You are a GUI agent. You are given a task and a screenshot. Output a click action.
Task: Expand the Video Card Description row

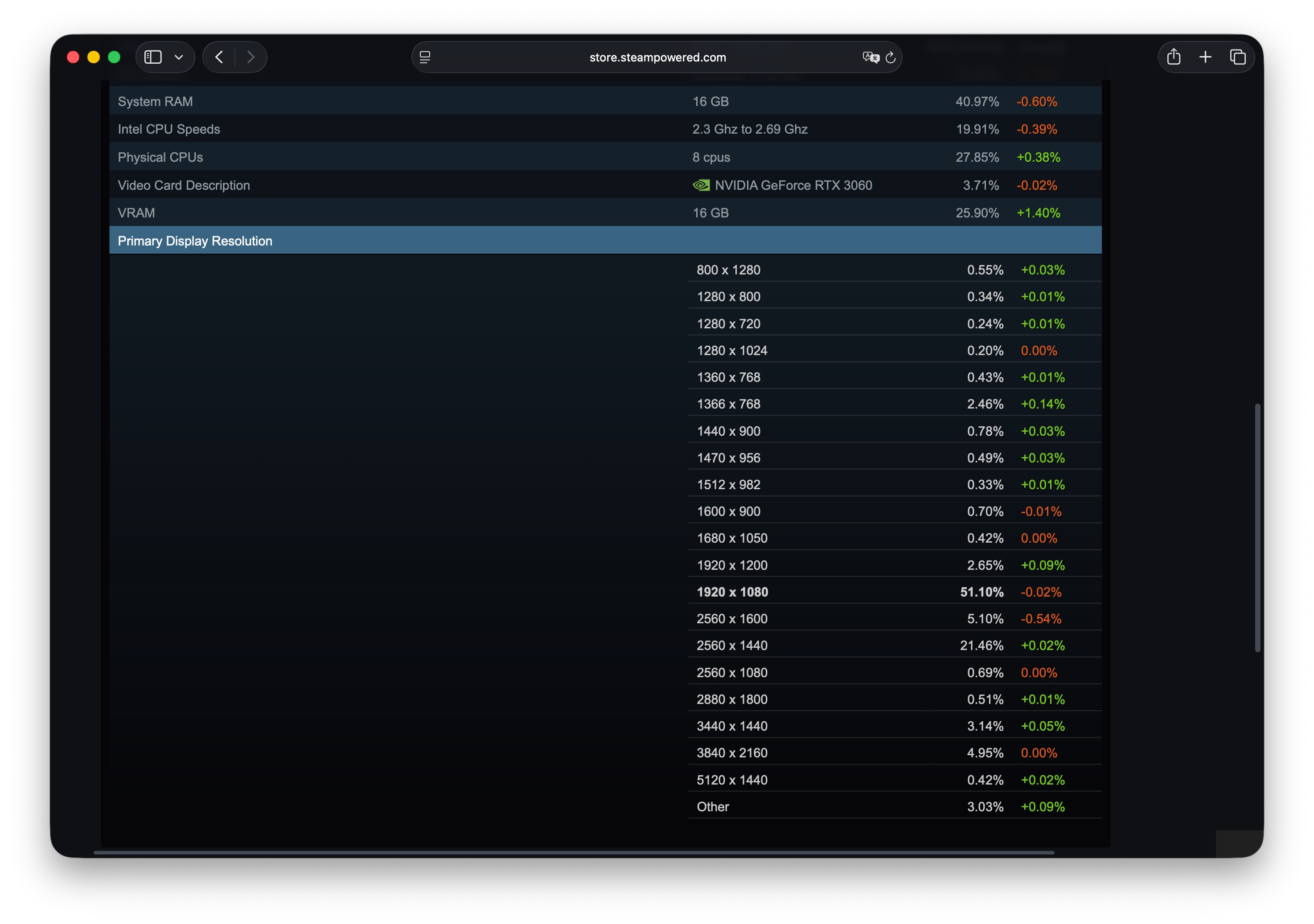pyautogui.click(x=605, y=185)
